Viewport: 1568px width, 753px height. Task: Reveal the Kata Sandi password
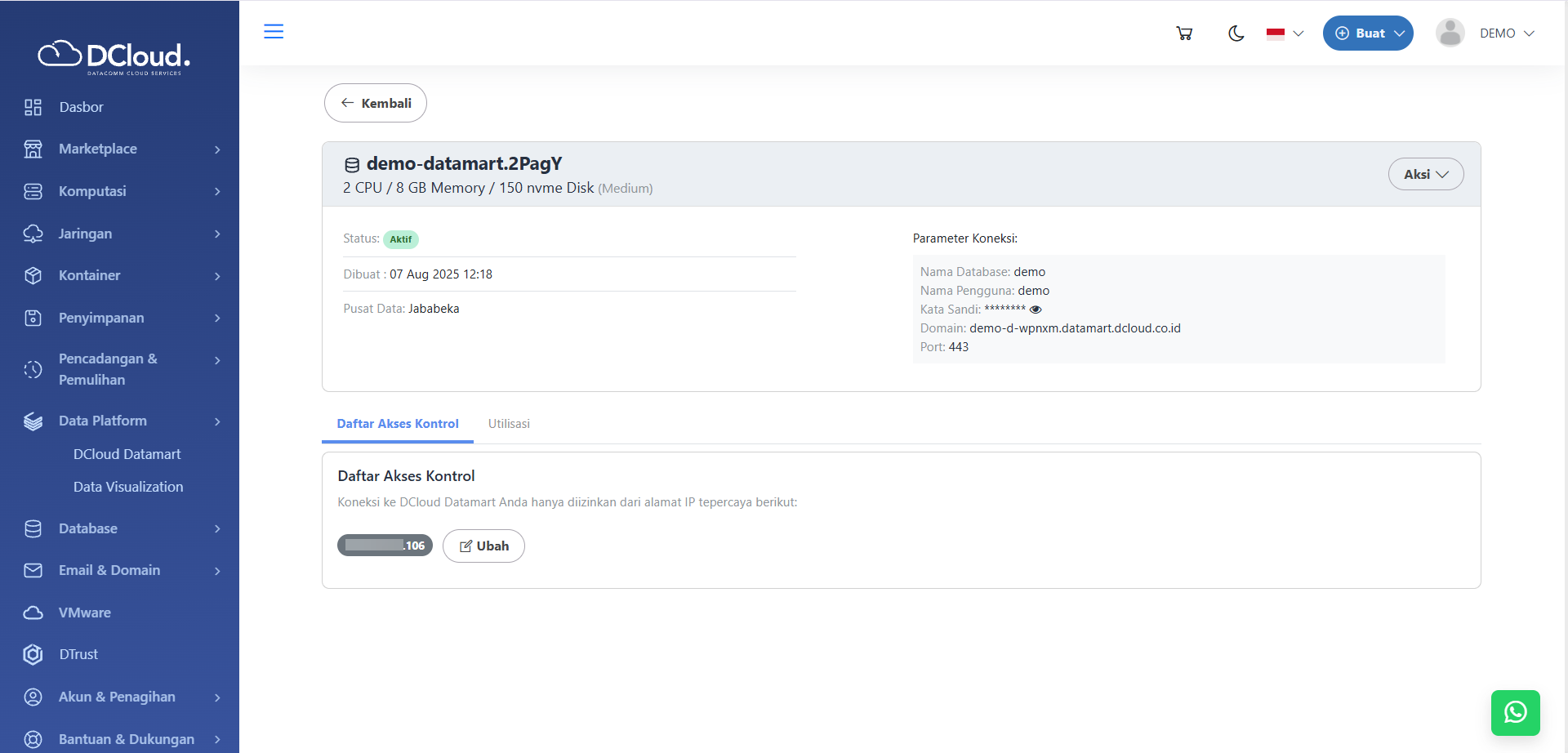coord(1036,310)
